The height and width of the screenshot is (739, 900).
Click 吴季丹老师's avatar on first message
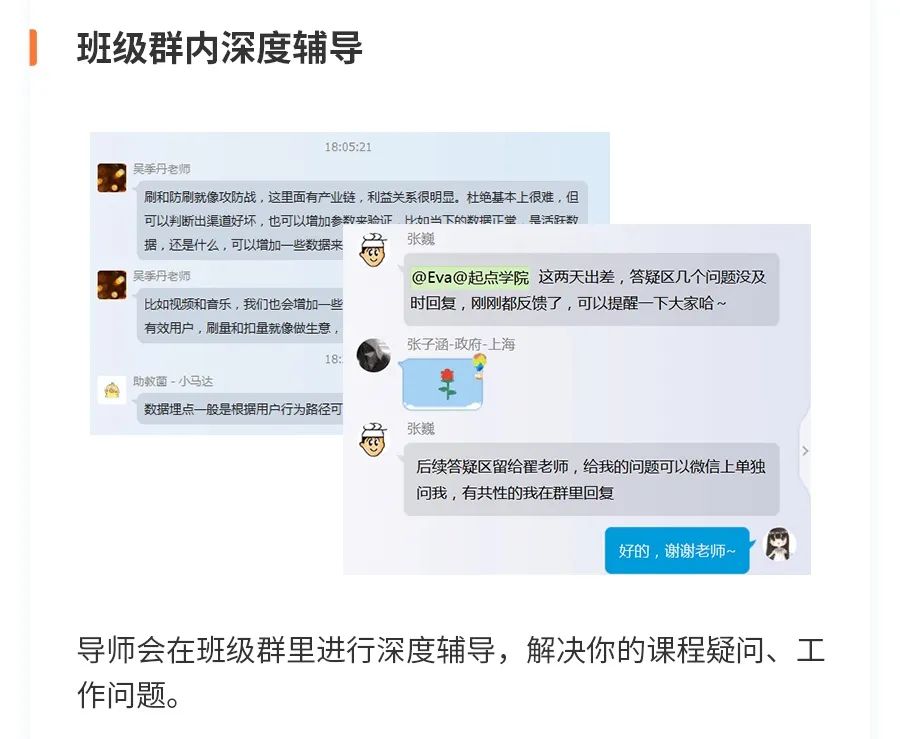[111, 178]
